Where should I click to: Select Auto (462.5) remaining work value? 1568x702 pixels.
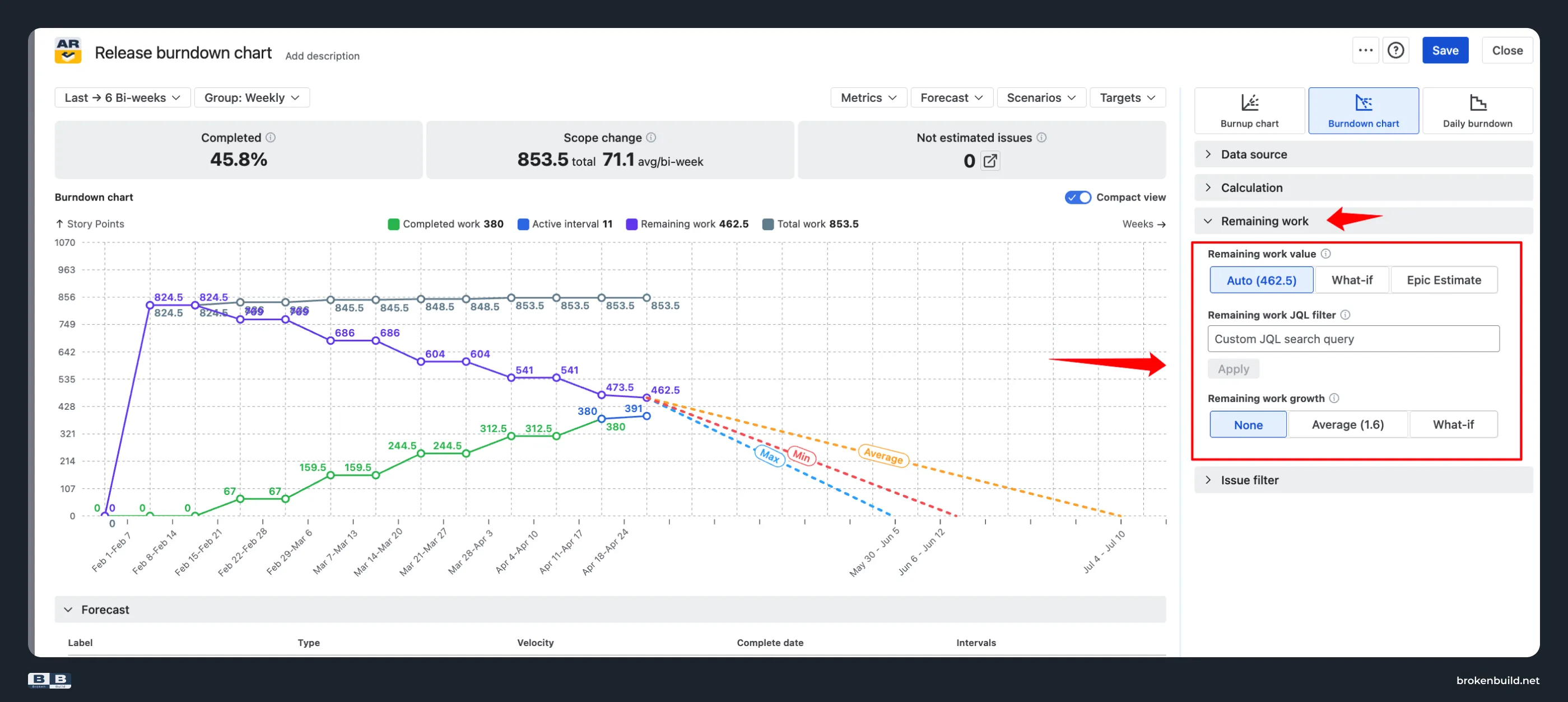pyautogui.click(x=1261, y=280)
